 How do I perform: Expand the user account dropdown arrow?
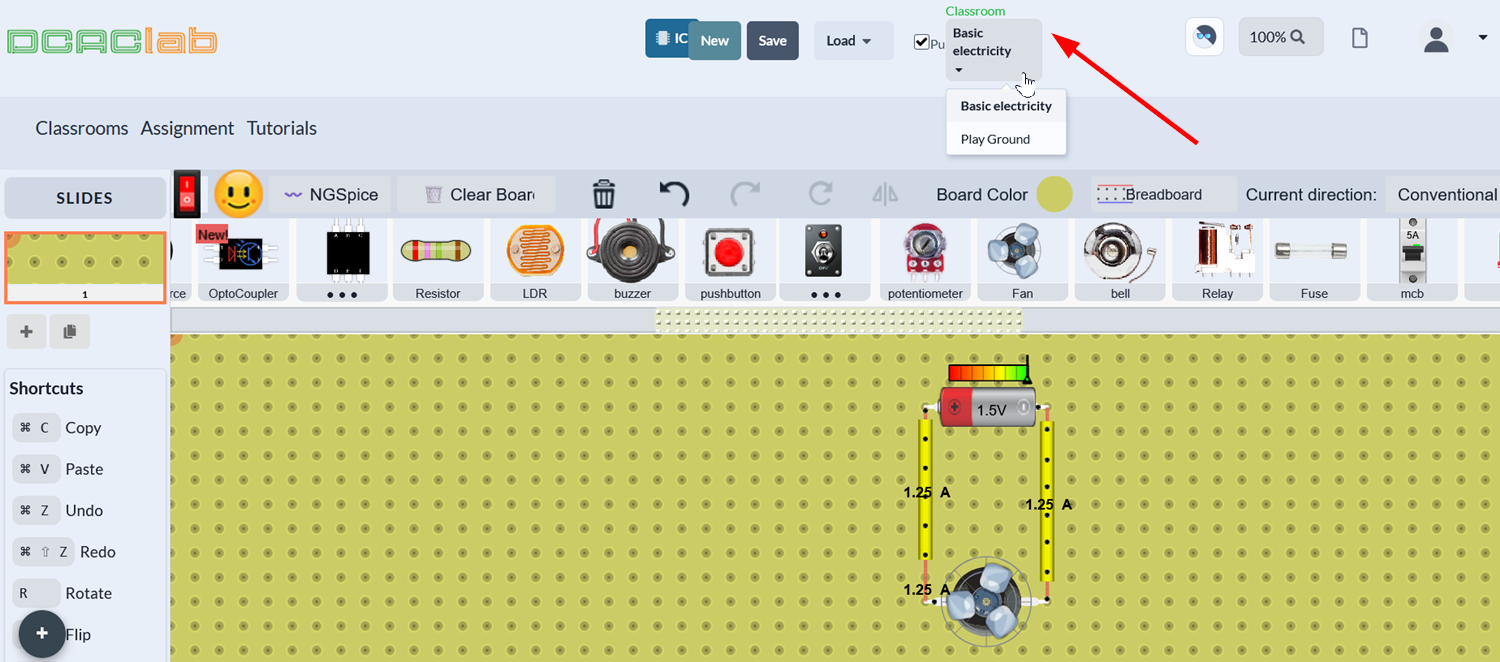click(x=1483, y=38)
